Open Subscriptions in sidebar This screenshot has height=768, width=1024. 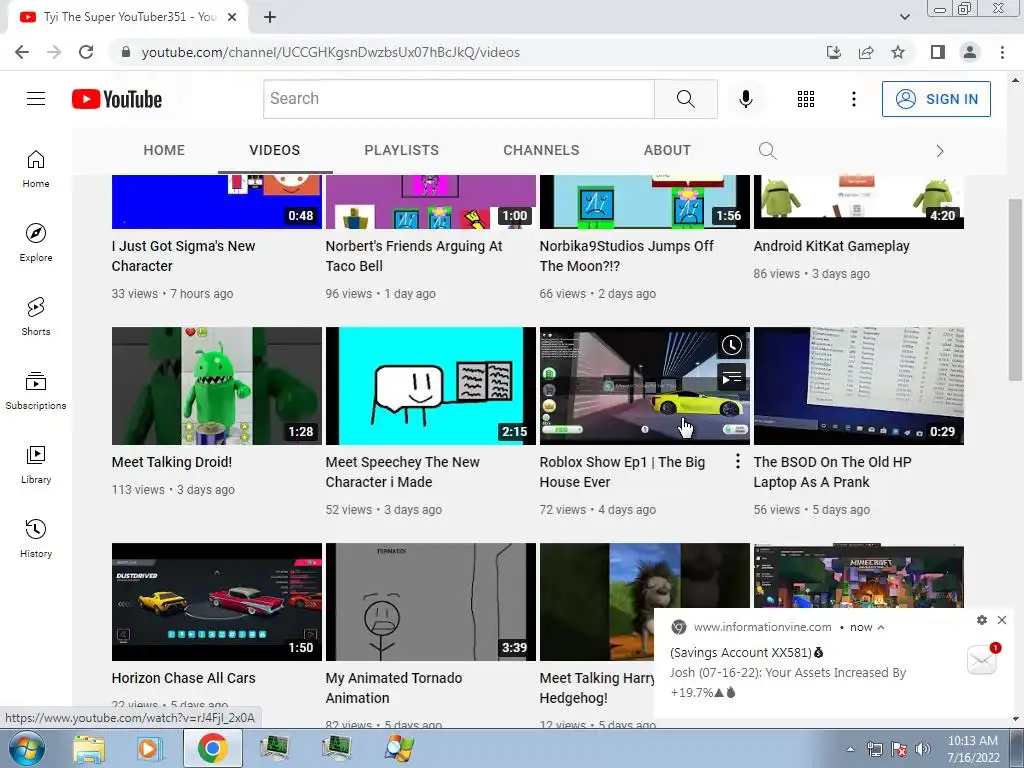(36, 391)
